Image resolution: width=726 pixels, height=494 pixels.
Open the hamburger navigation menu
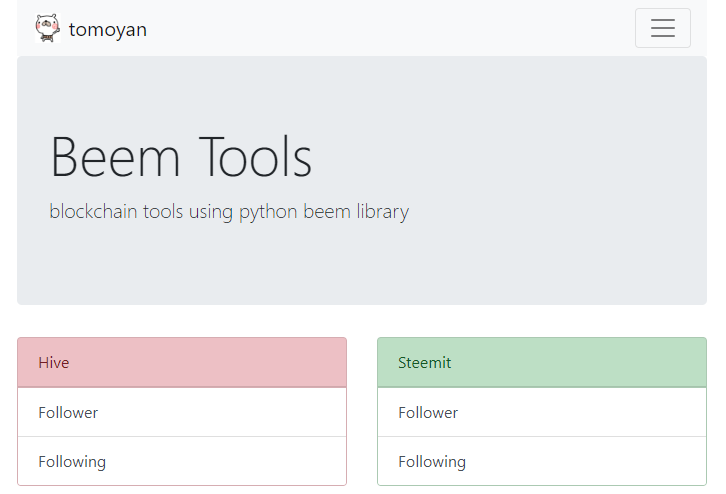663,28
